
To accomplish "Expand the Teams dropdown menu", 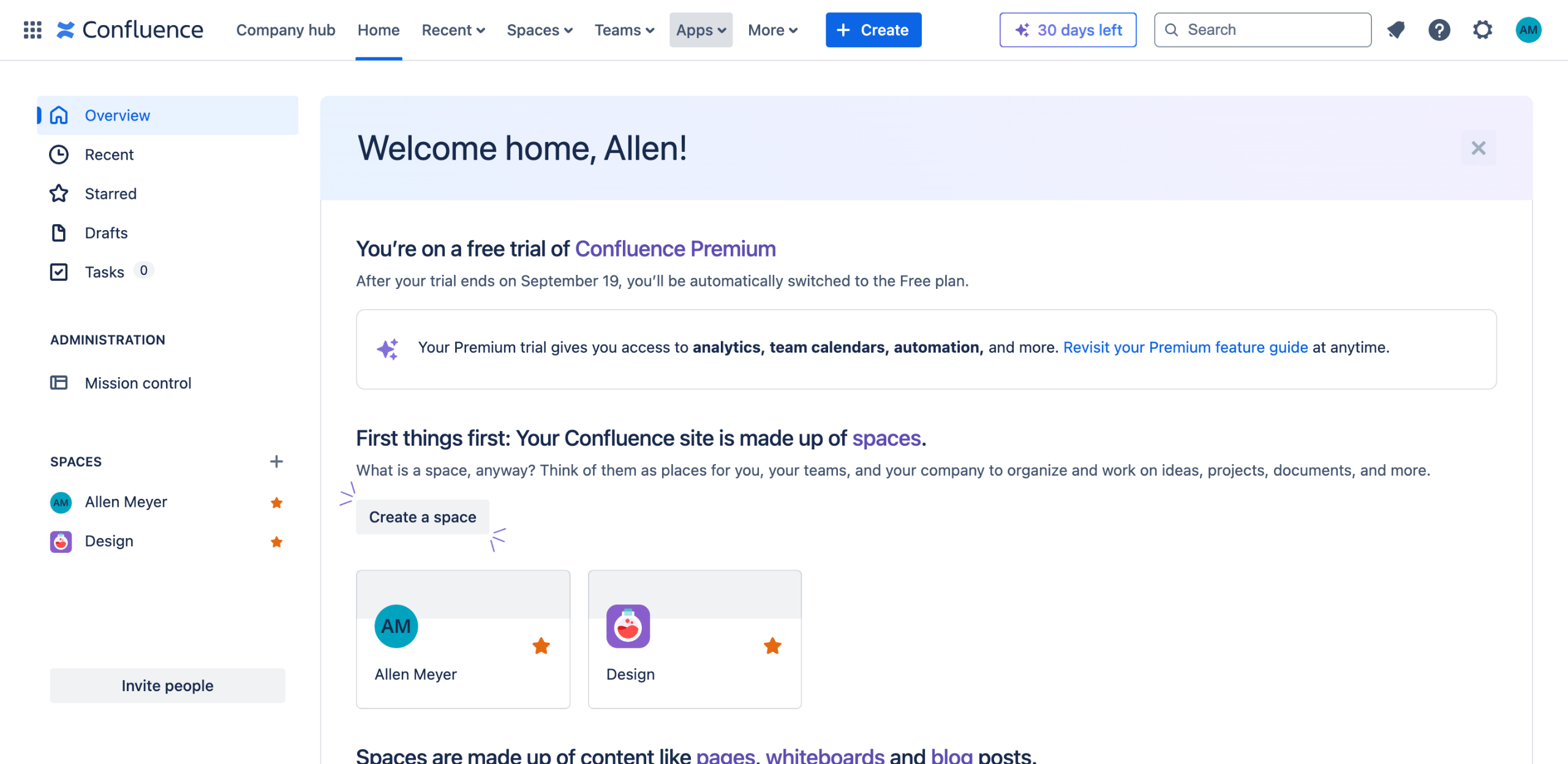I will tap(624, 29).
